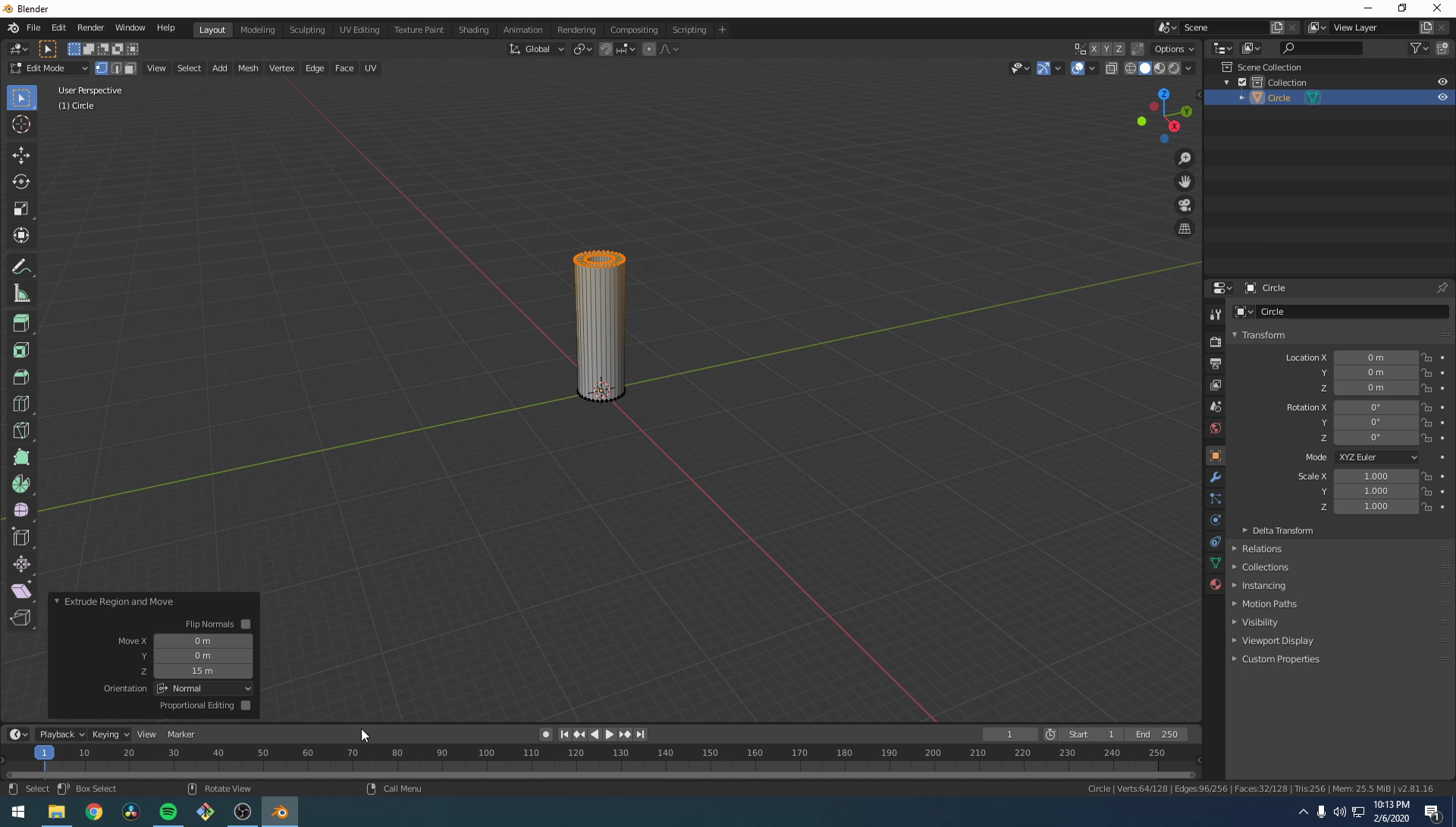Image resolution: width=1456 pixels, height=827 pixels.
Task: Select the Rotate tool
Action: (x=21, y=182)
